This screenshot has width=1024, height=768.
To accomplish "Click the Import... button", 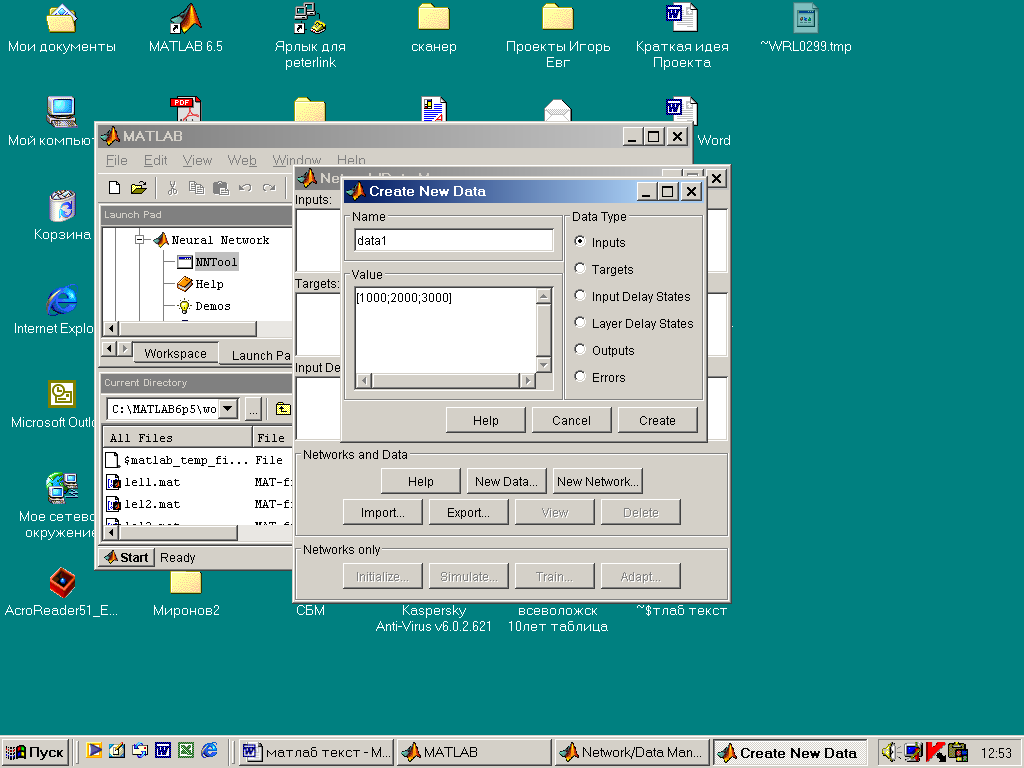I will pyautogui.click(x=383, y=513).
